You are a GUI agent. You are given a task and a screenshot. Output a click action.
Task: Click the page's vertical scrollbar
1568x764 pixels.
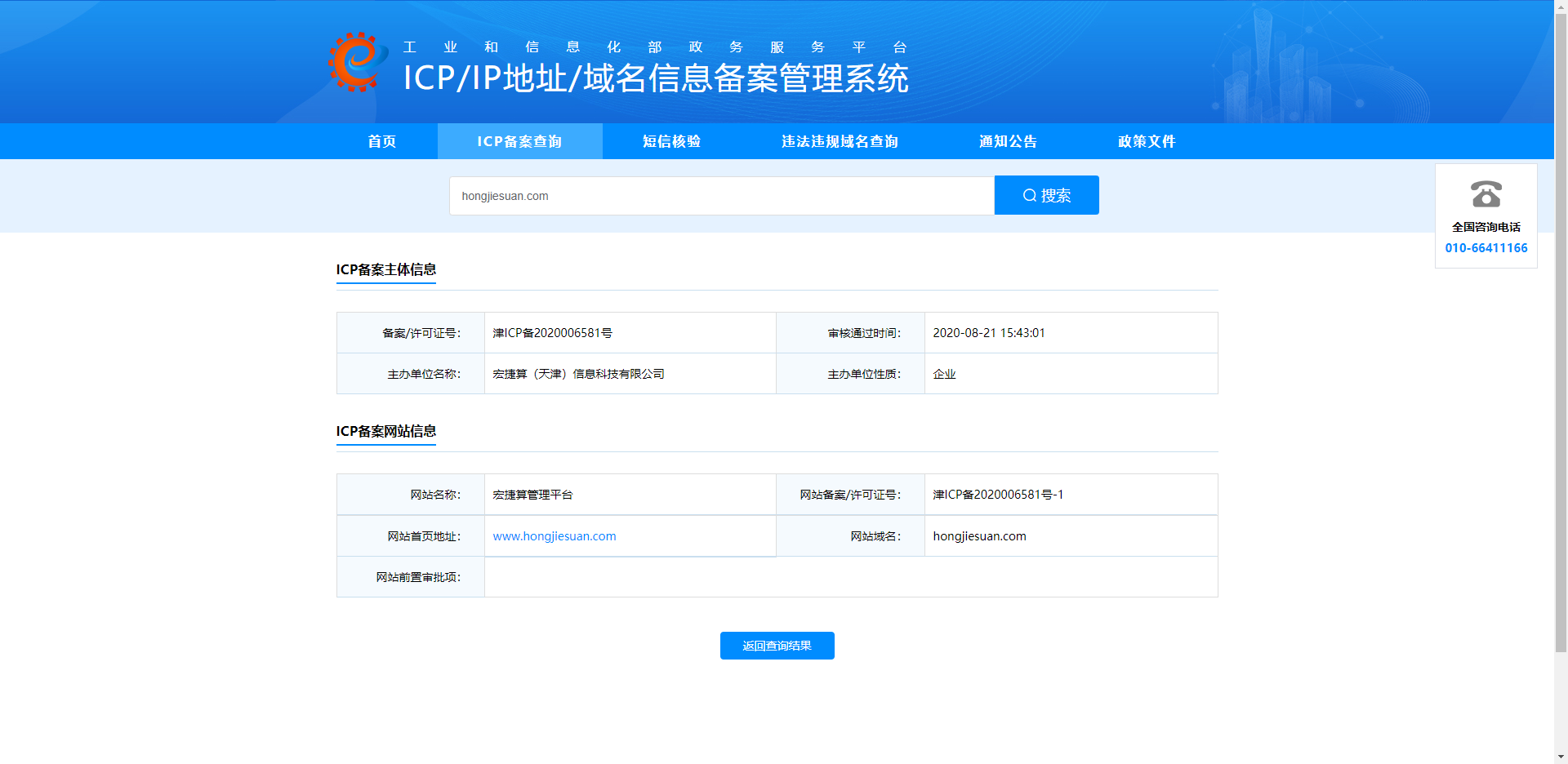tap(1561, 335)
